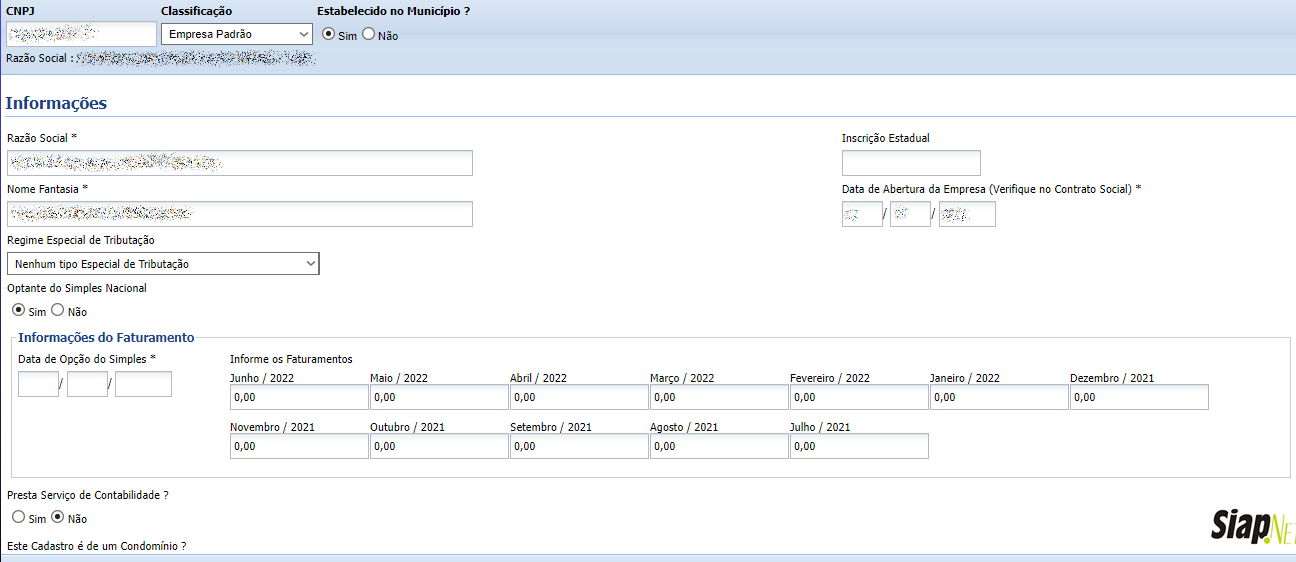Image resolution: width=1296 pixels, height=562 pixels.
Task: Focus the Inscrição Estadual field
Action: tap(911, 163)
